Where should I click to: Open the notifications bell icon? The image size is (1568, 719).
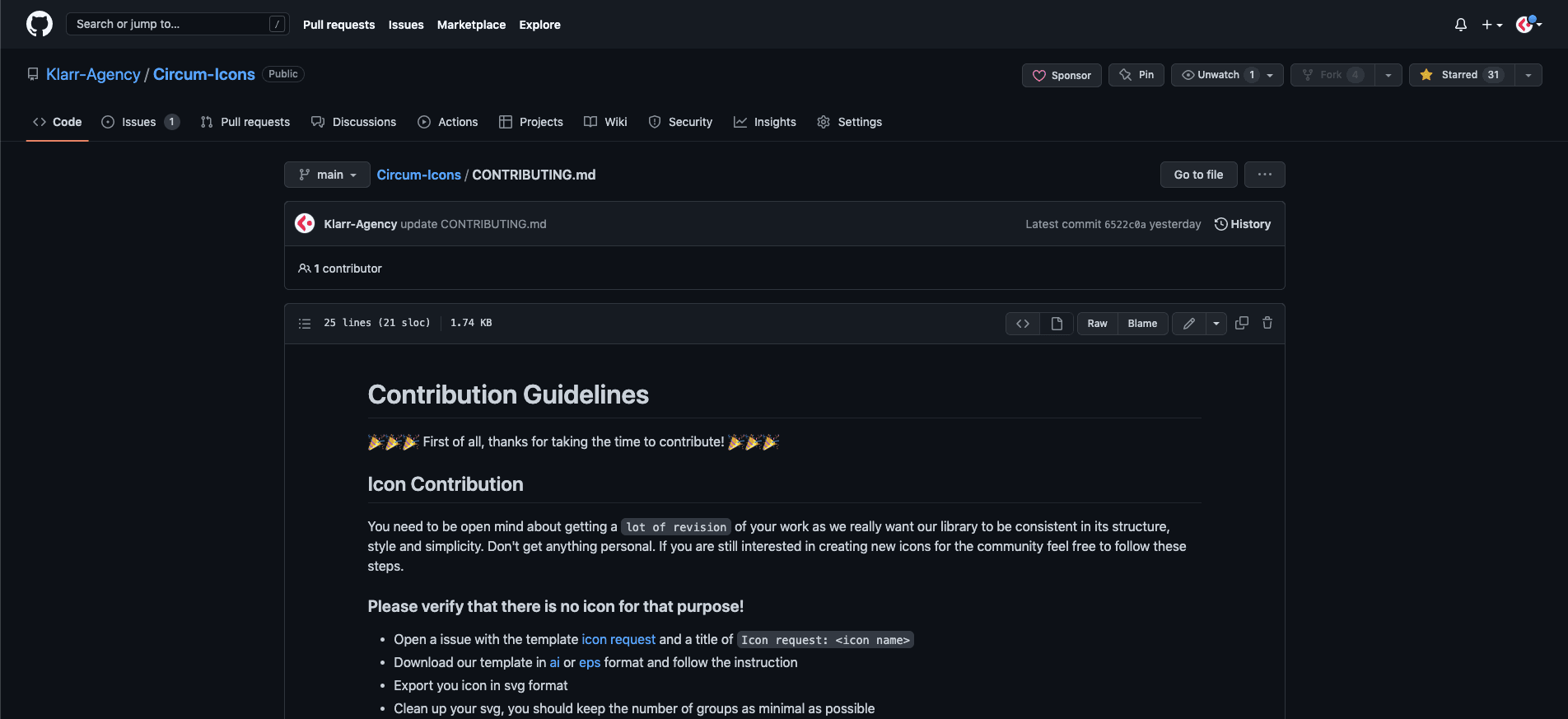pyautogui.click(x=1461, y=25)
